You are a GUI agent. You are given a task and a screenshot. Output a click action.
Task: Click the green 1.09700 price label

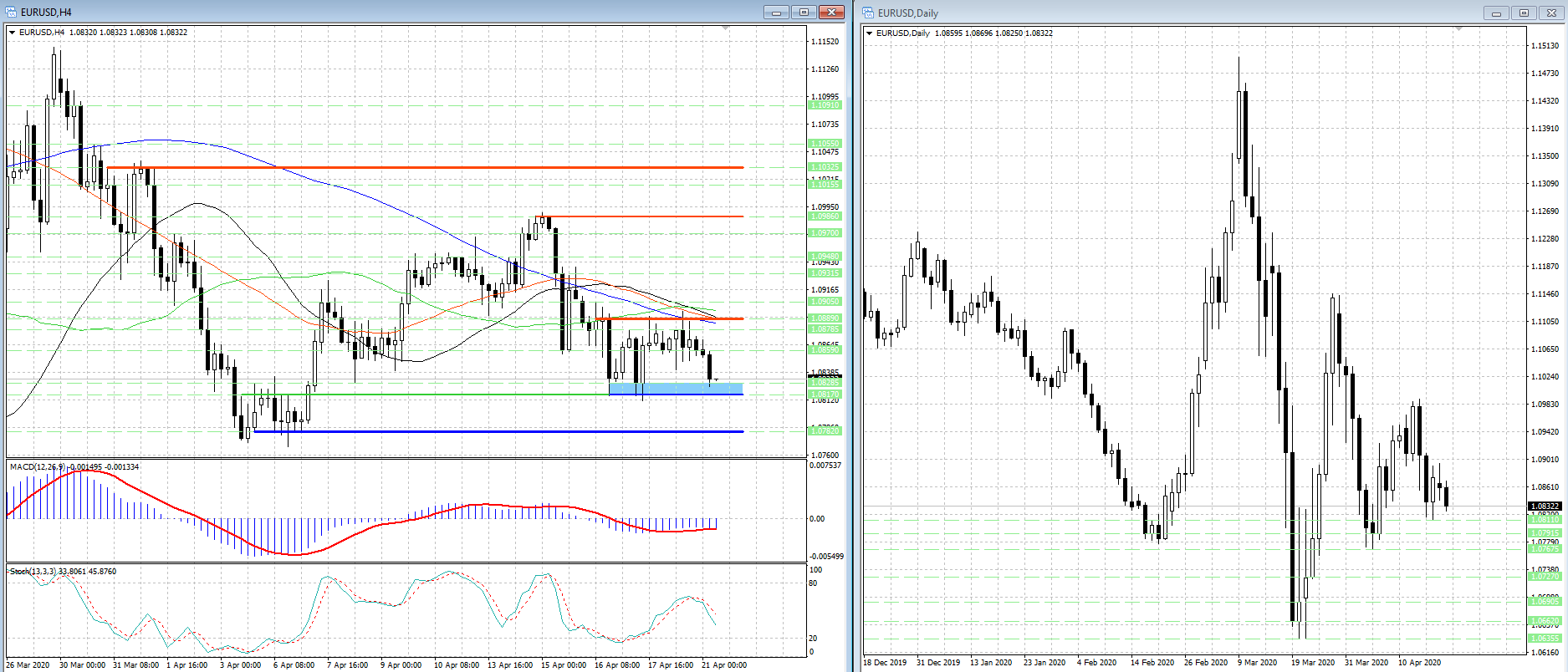(825, 233)
